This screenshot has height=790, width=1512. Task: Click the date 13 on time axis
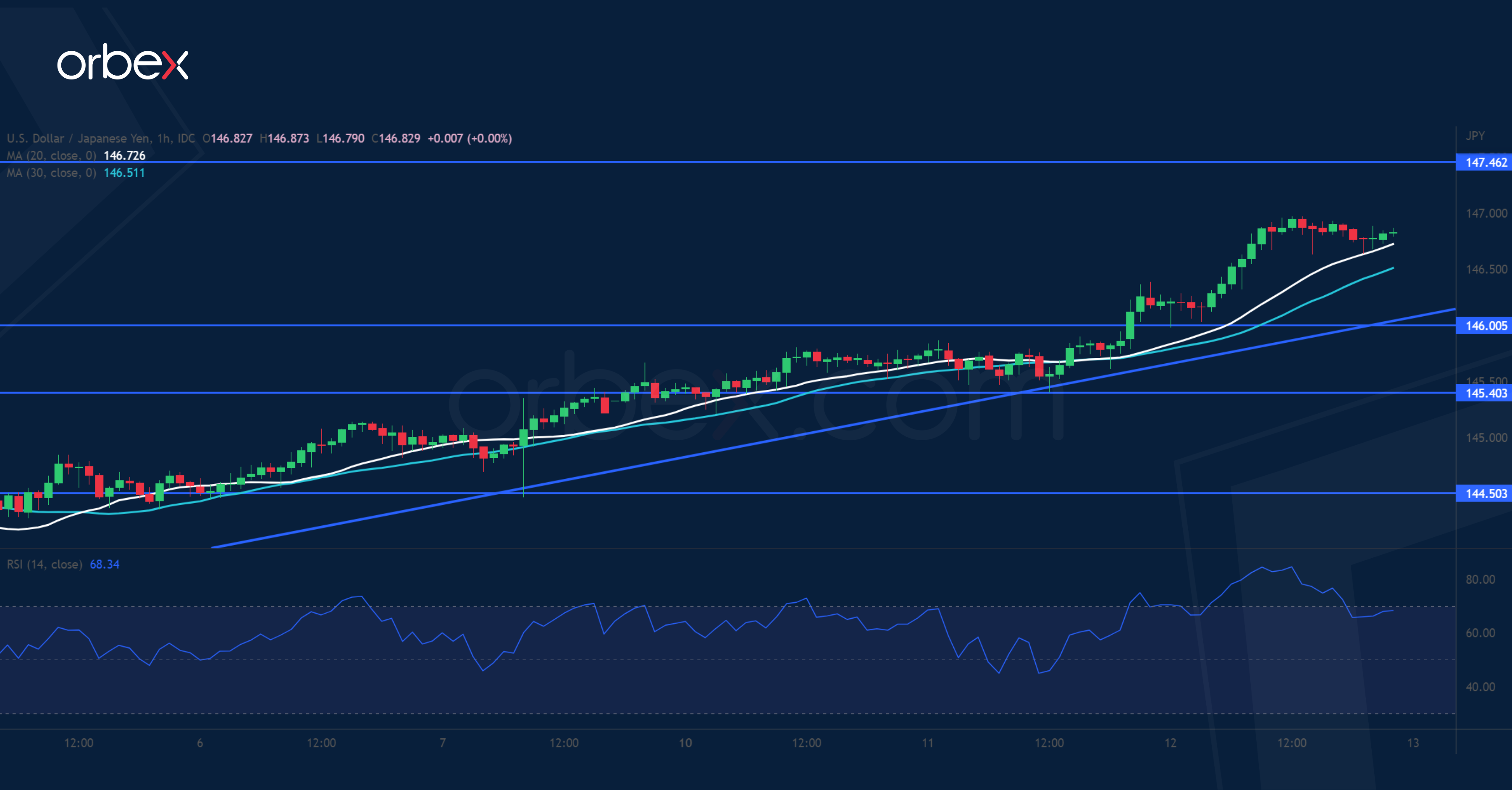(x=1413, y=743)
